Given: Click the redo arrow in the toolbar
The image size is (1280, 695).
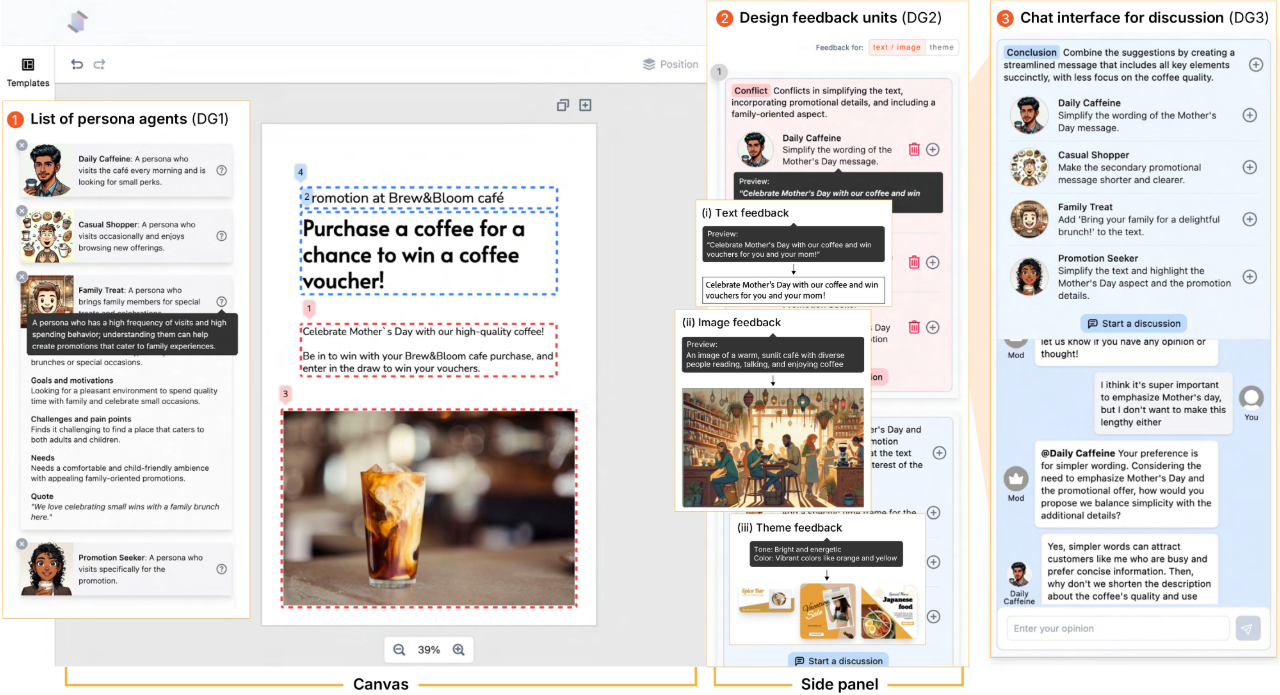Looking at the screenshot, I should 99,65.
